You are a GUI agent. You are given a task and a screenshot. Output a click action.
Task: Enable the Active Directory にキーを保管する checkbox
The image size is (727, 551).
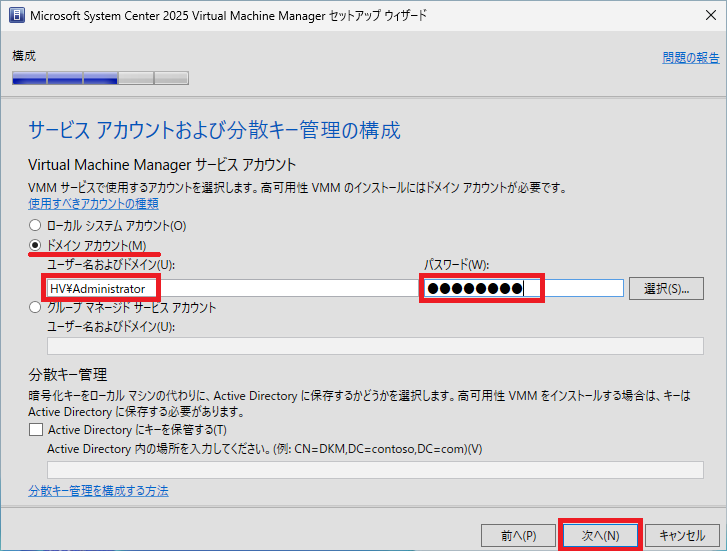point(36,429)
